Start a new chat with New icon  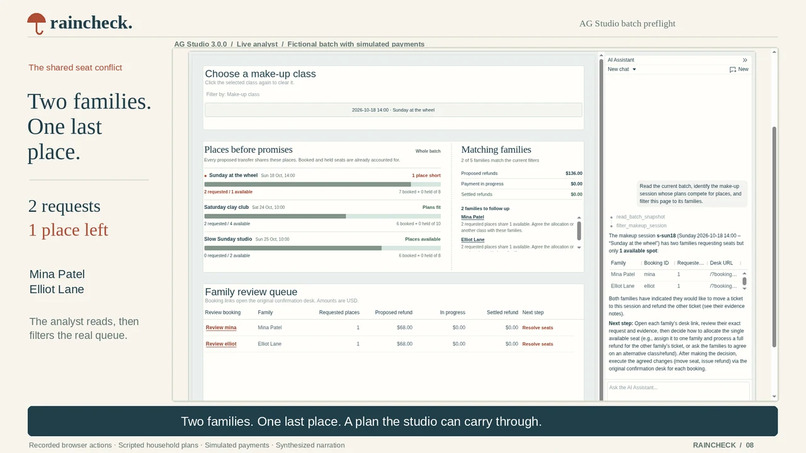coord(739,69)
